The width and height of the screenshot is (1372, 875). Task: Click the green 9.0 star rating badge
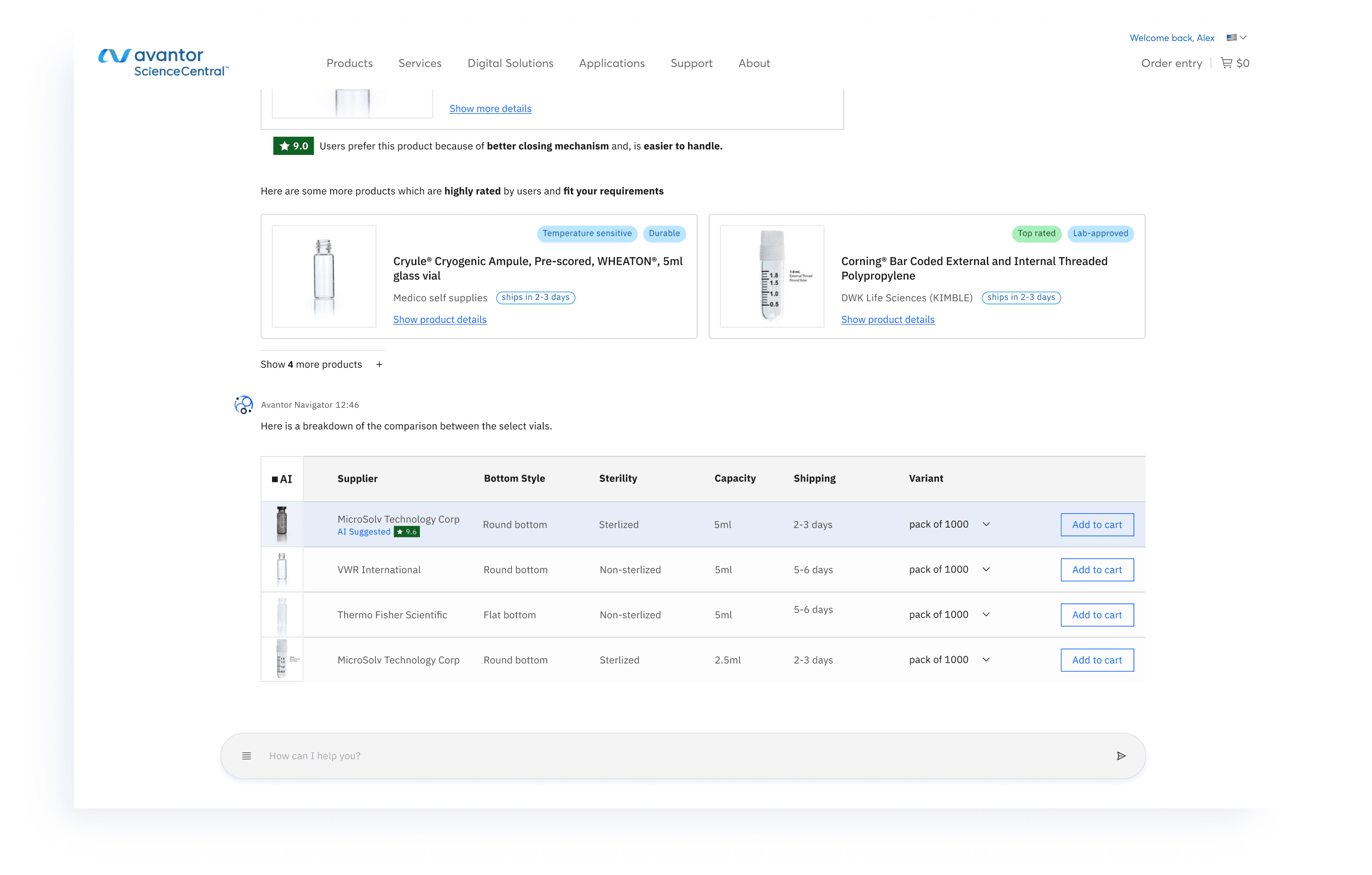[293, 146]
